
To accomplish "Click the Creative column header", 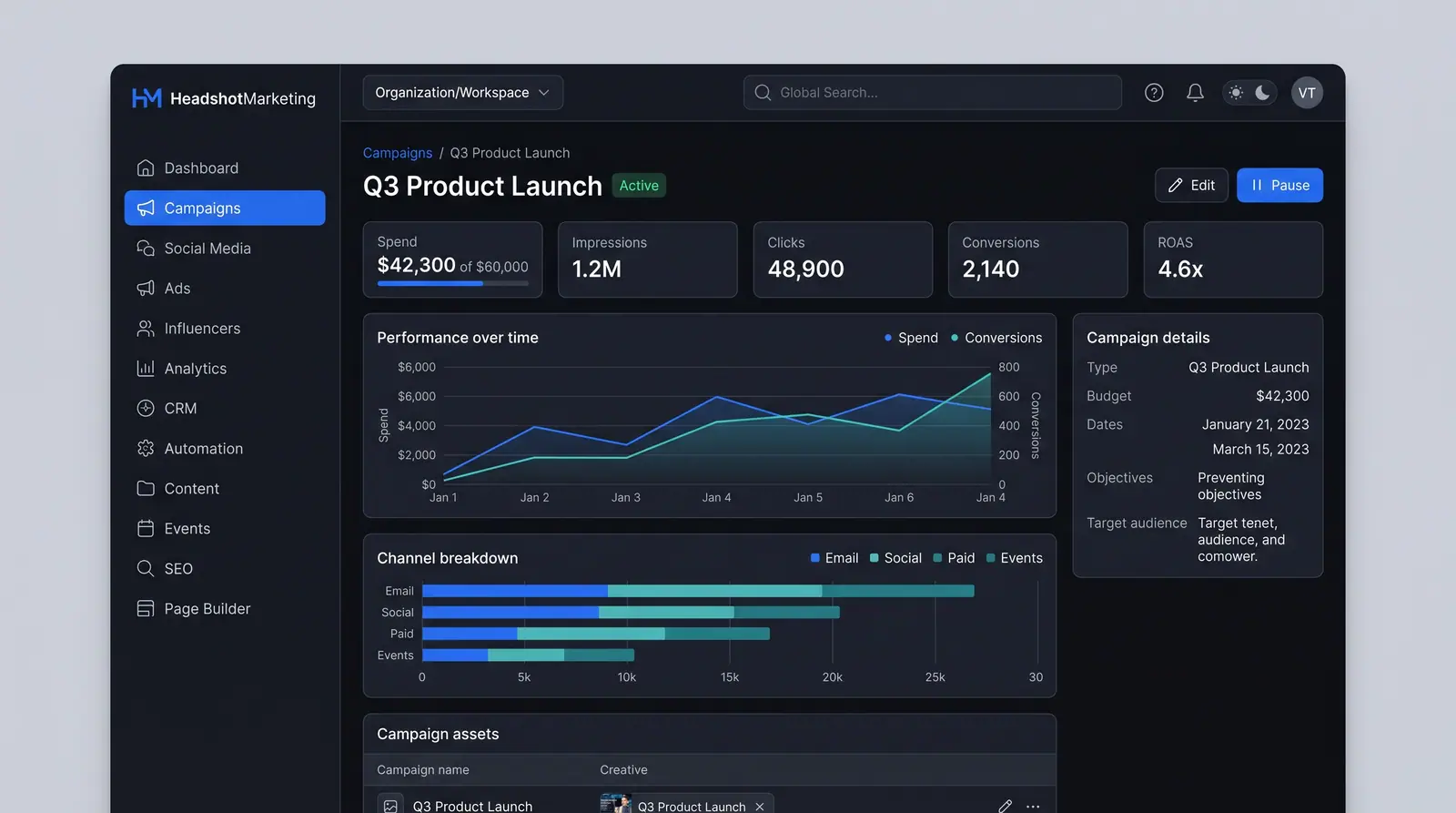I will (x=623, y=769).
